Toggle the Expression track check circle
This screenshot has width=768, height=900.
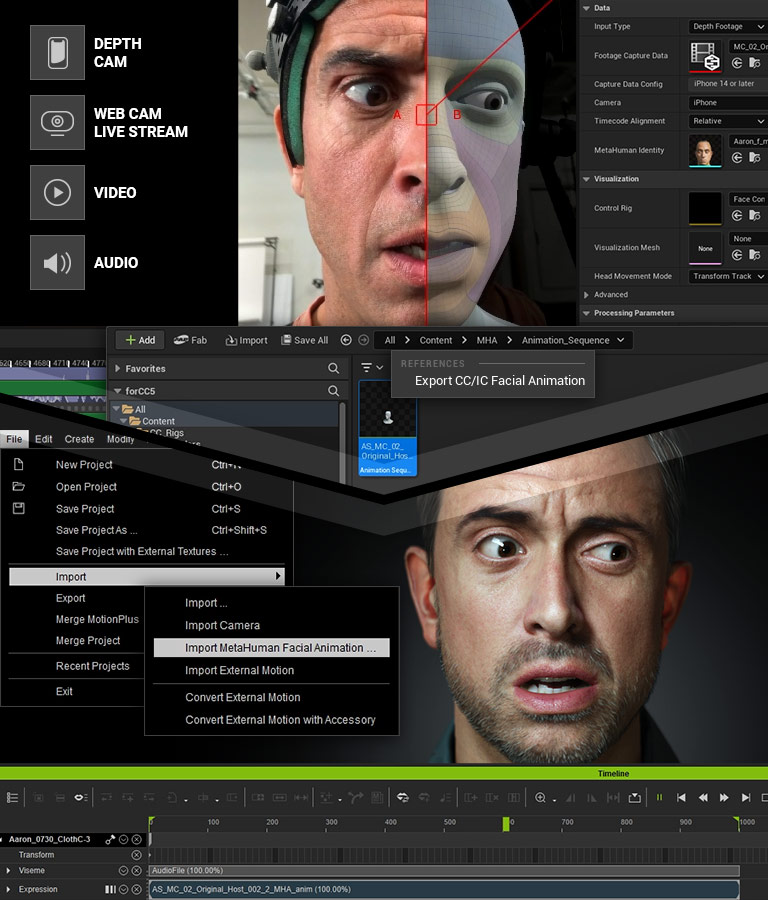(x=124, y=889)
